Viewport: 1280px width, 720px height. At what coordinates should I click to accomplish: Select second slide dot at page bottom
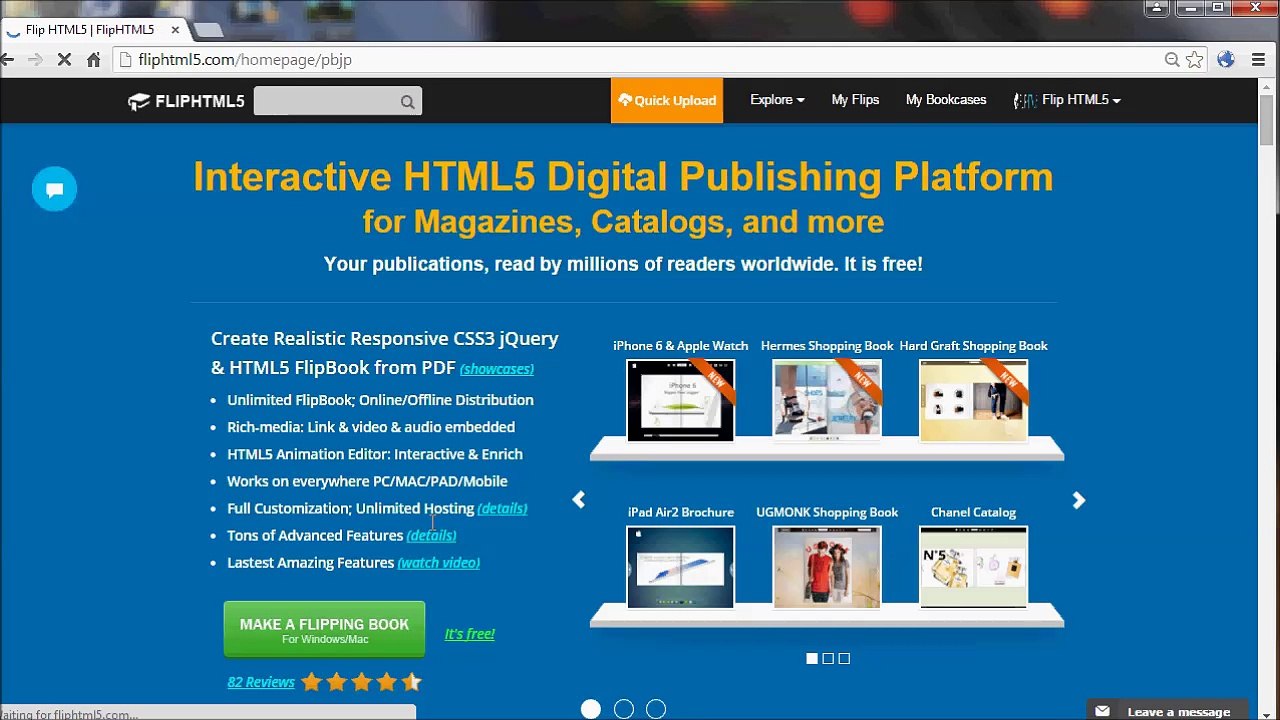tap(624, 709)
